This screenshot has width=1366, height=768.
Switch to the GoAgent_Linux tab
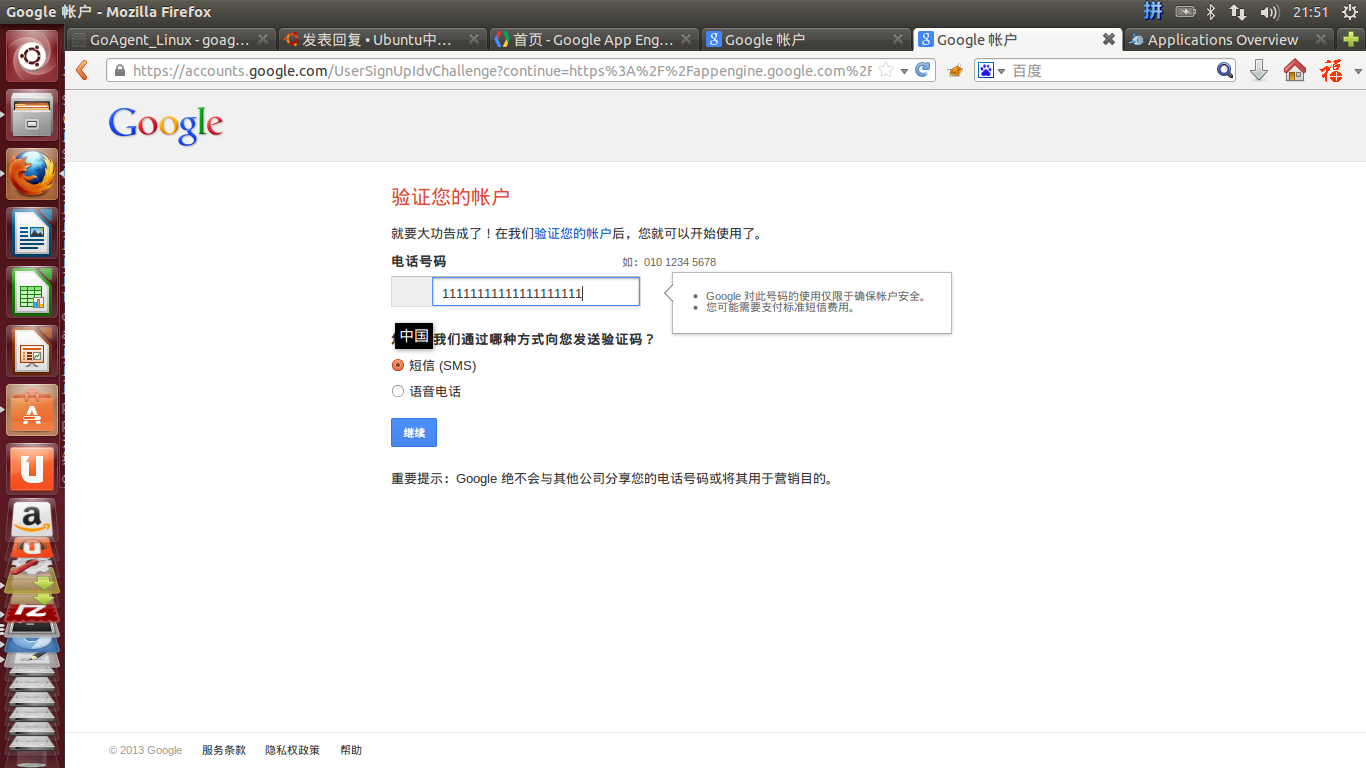(x=169, y=39)
